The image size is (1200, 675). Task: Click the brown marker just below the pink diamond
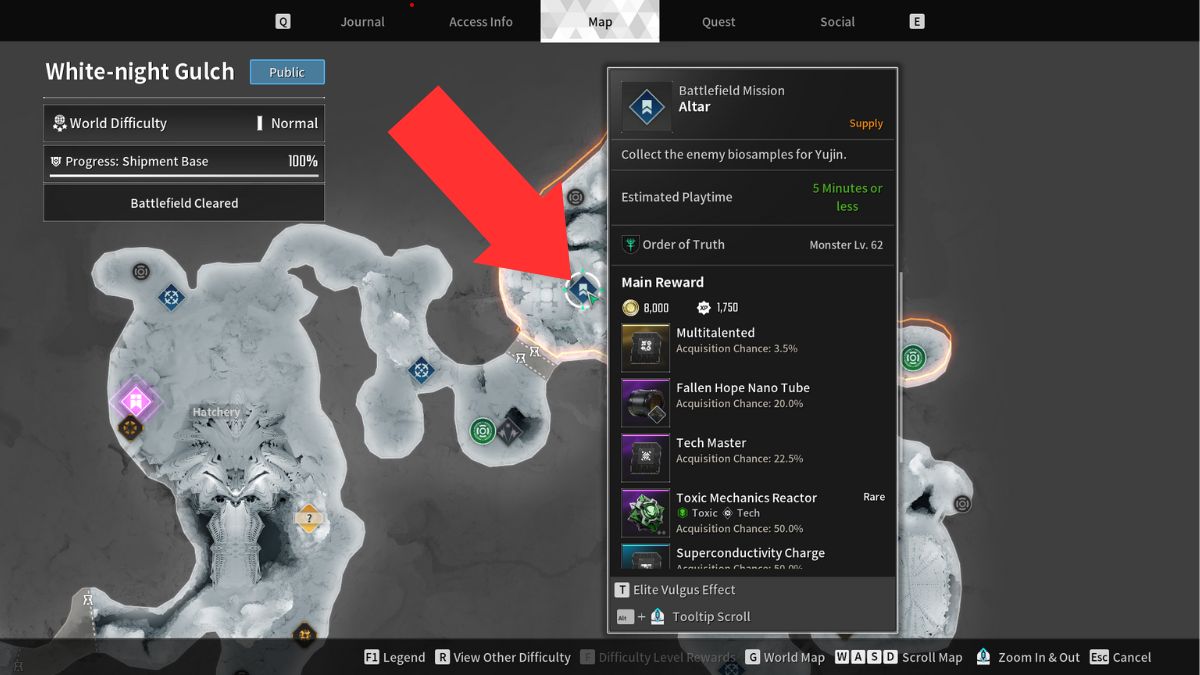130,429
